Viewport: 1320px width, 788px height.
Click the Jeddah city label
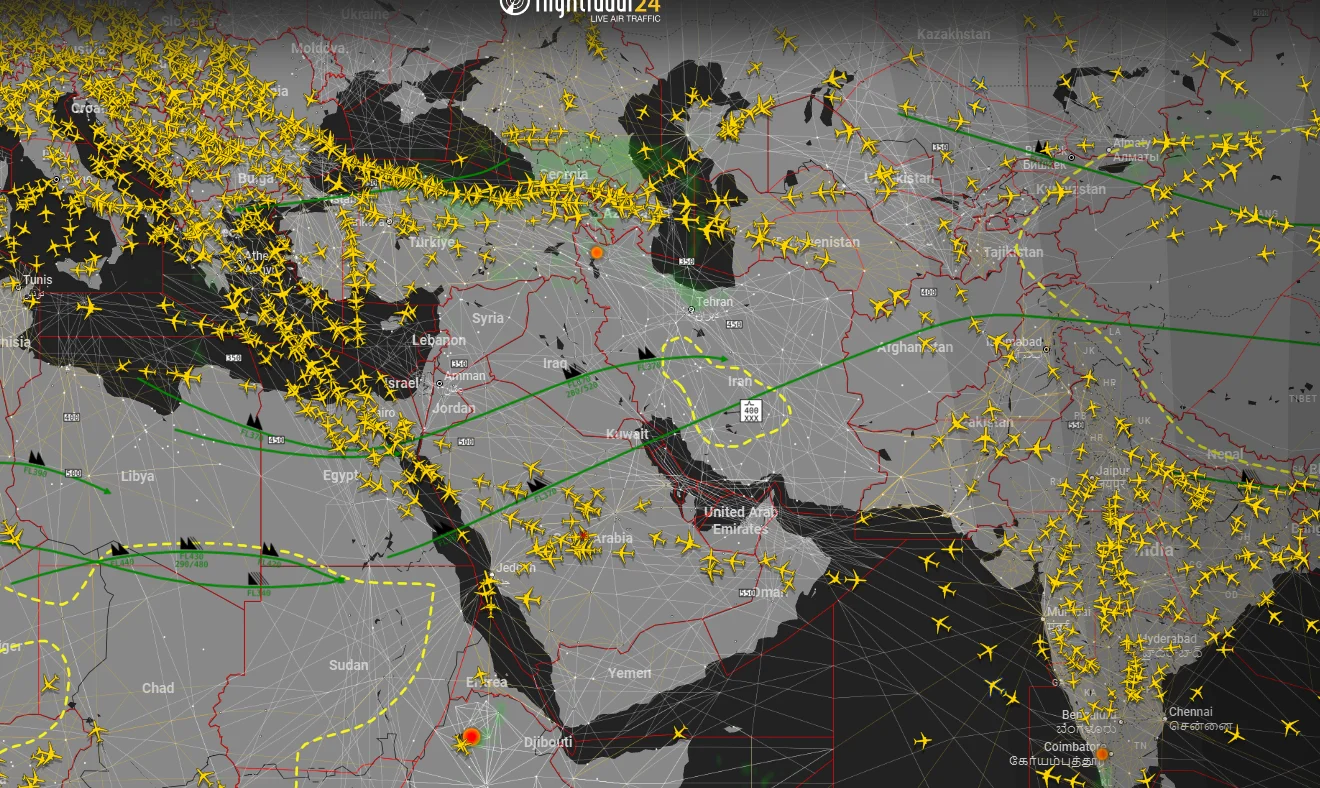[x=516, y=568]
